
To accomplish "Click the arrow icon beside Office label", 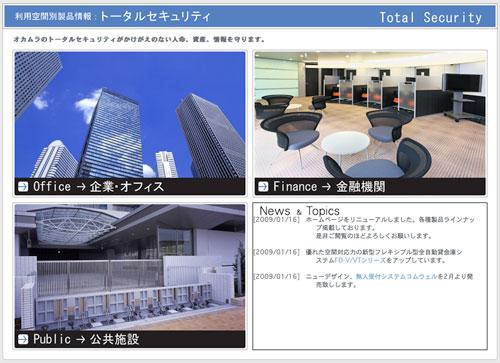I will pyautogui.click(x=23, y=186).
